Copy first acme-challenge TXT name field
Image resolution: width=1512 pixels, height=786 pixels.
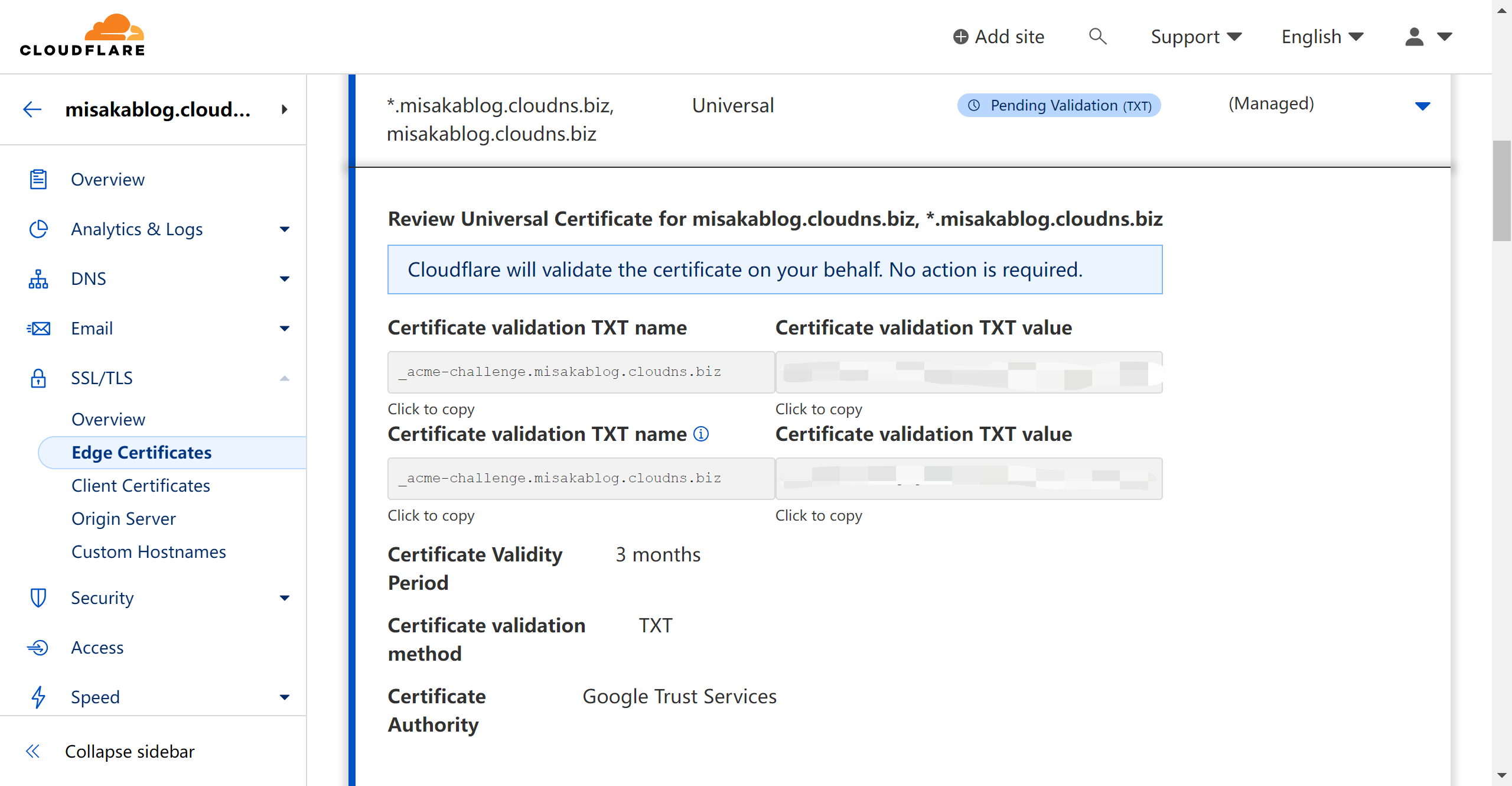point(581,372)
